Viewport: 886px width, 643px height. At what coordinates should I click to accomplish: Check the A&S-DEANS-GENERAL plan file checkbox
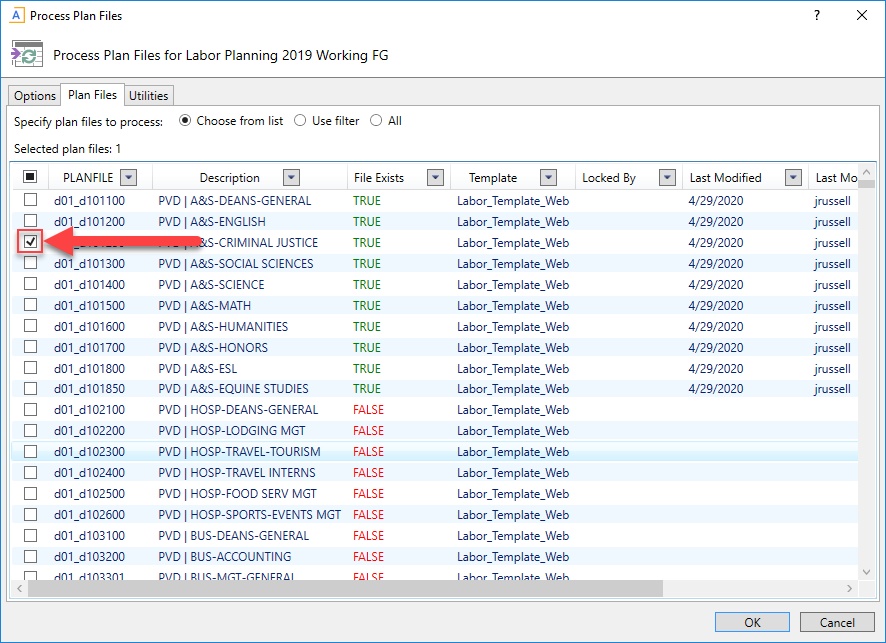pos(31,201)
